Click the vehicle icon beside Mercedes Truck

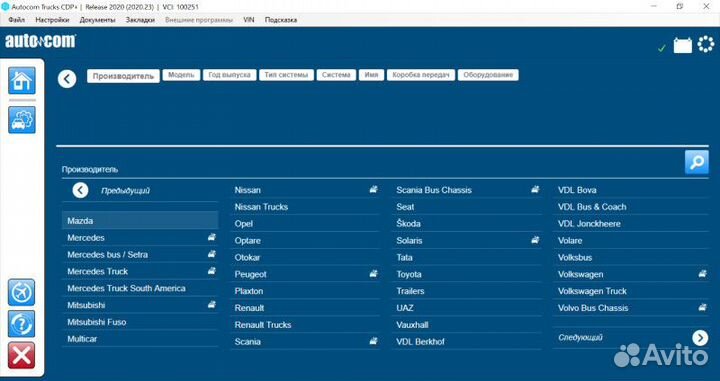(211, 271)
